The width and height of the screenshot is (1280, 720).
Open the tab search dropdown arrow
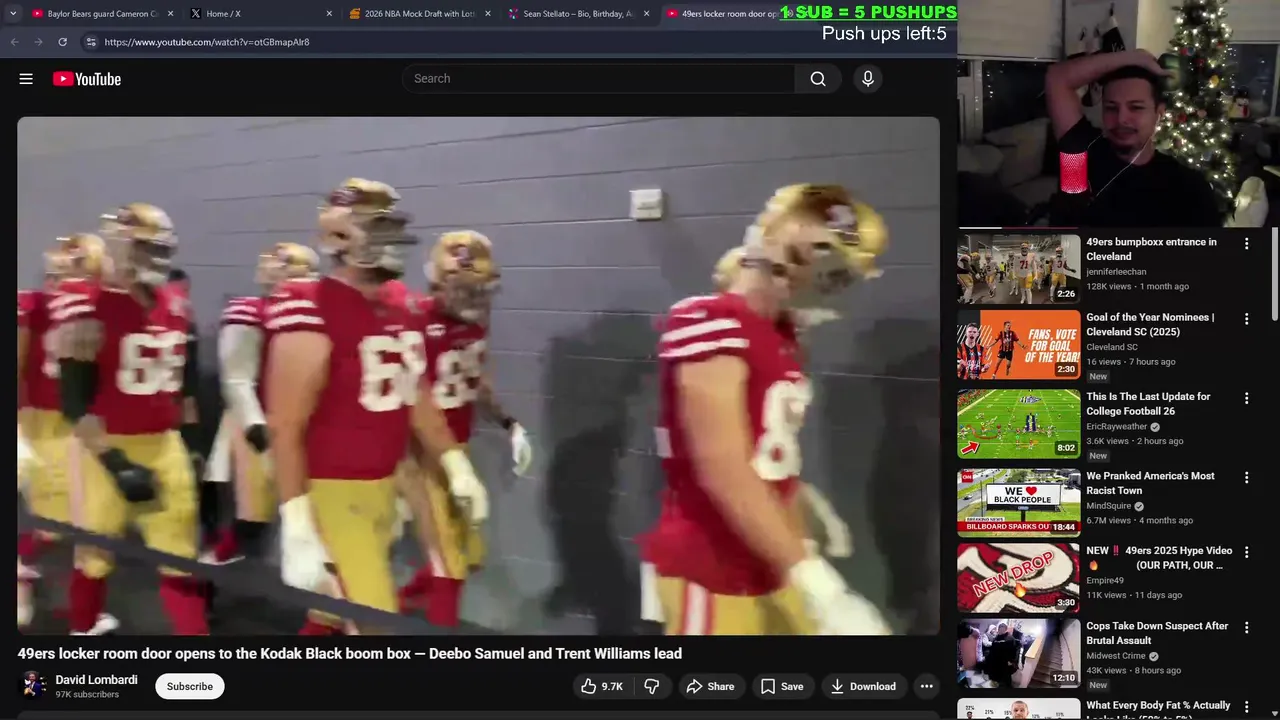[13, 14]
